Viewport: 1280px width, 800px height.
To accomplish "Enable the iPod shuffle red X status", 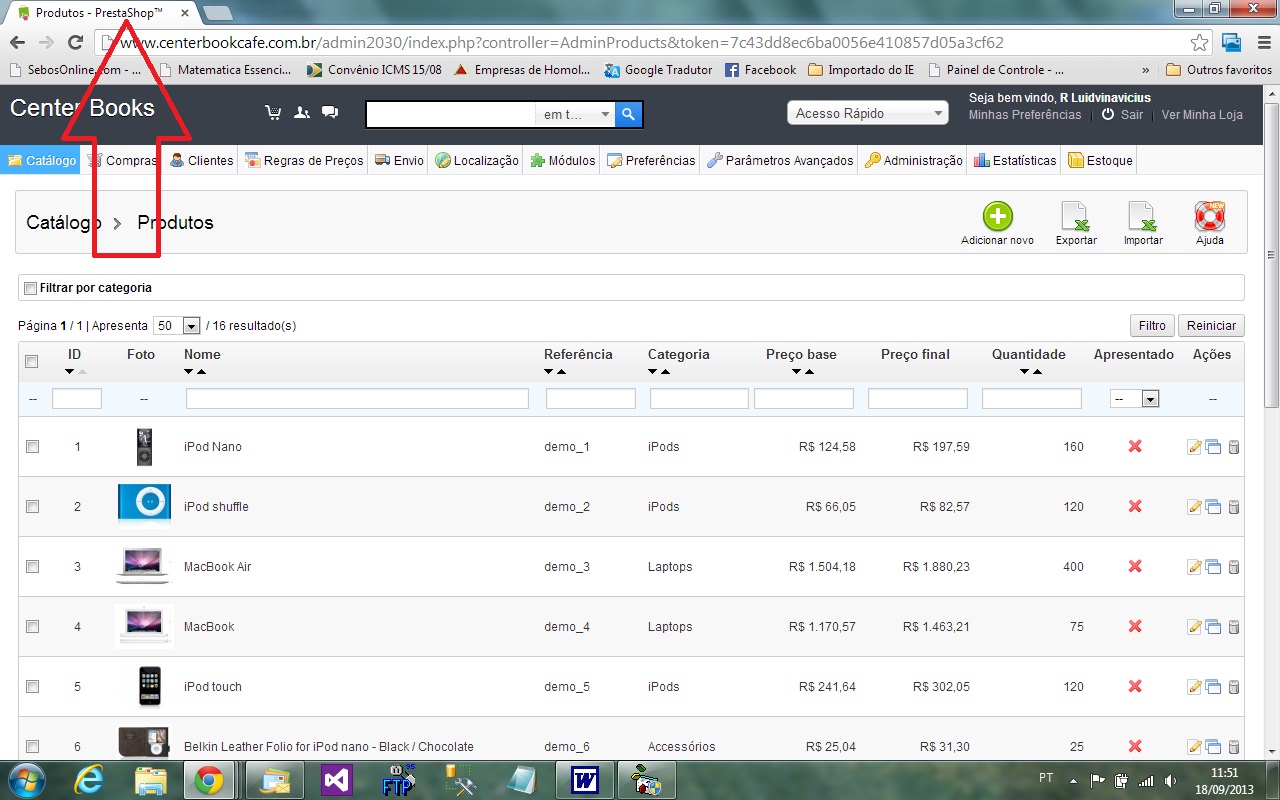I will (1135, 506).
